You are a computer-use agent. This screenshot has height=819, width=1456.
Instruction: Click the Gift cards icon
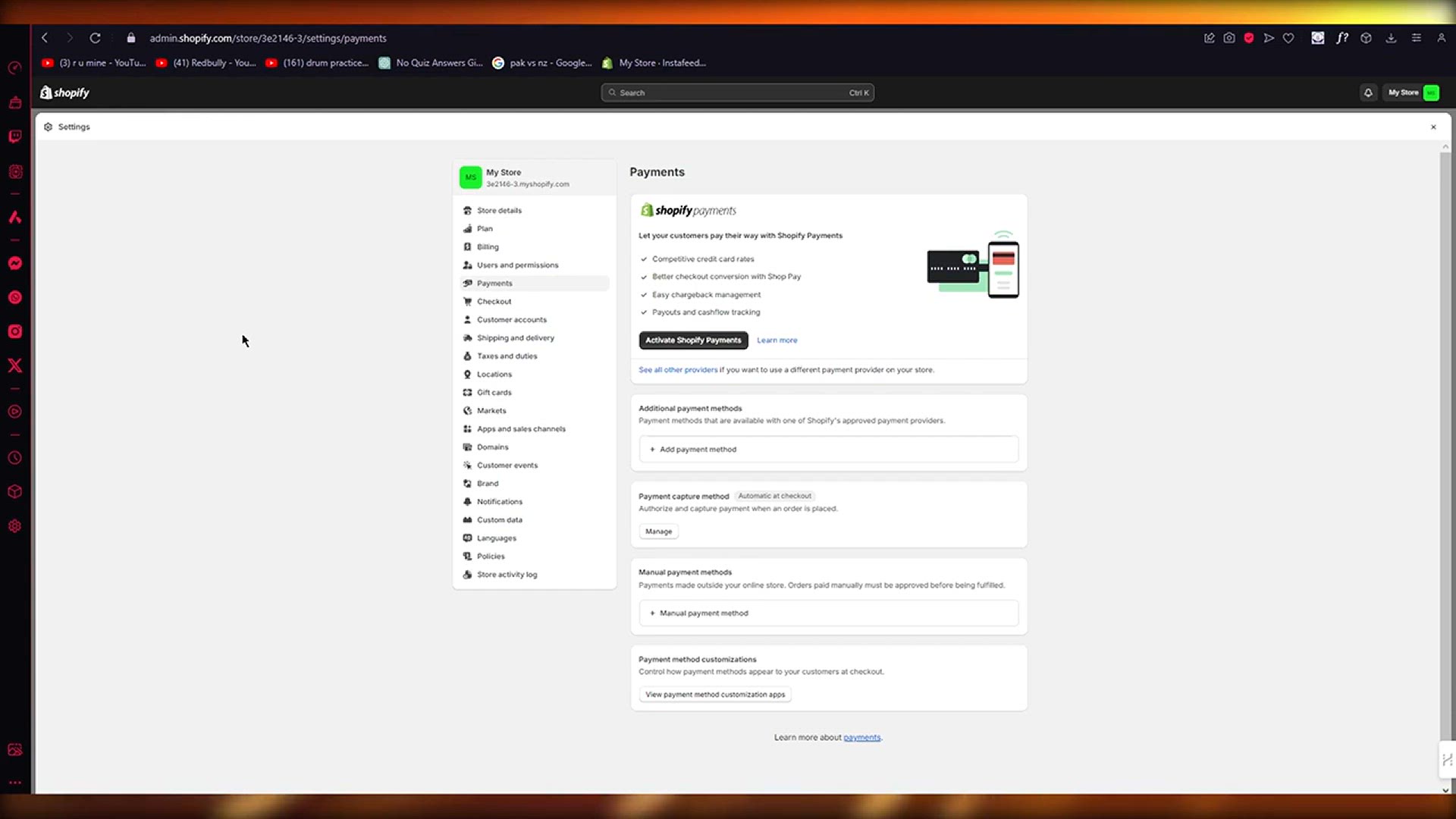[467, 393]
